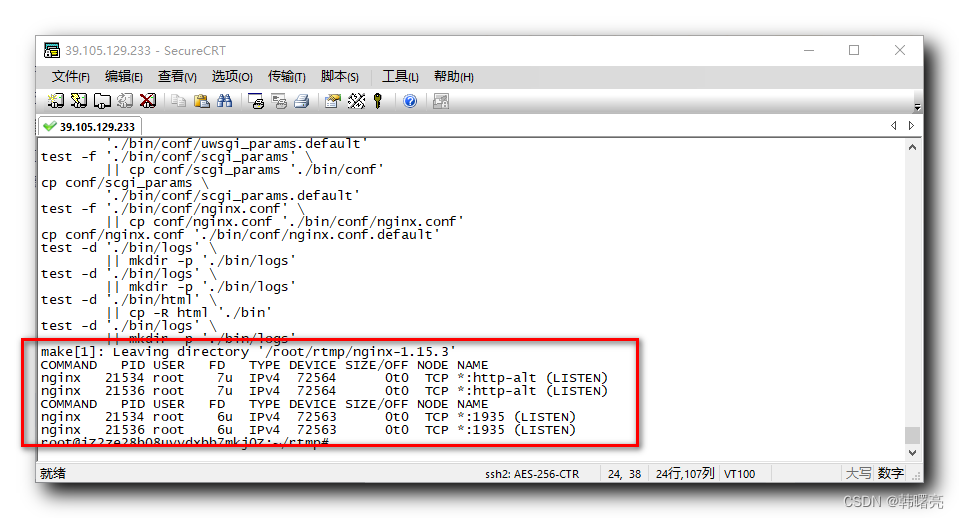Expand the toolbar overflow options arrow
The width and height of the screenshot is (959, 518).
coord(917,105)
